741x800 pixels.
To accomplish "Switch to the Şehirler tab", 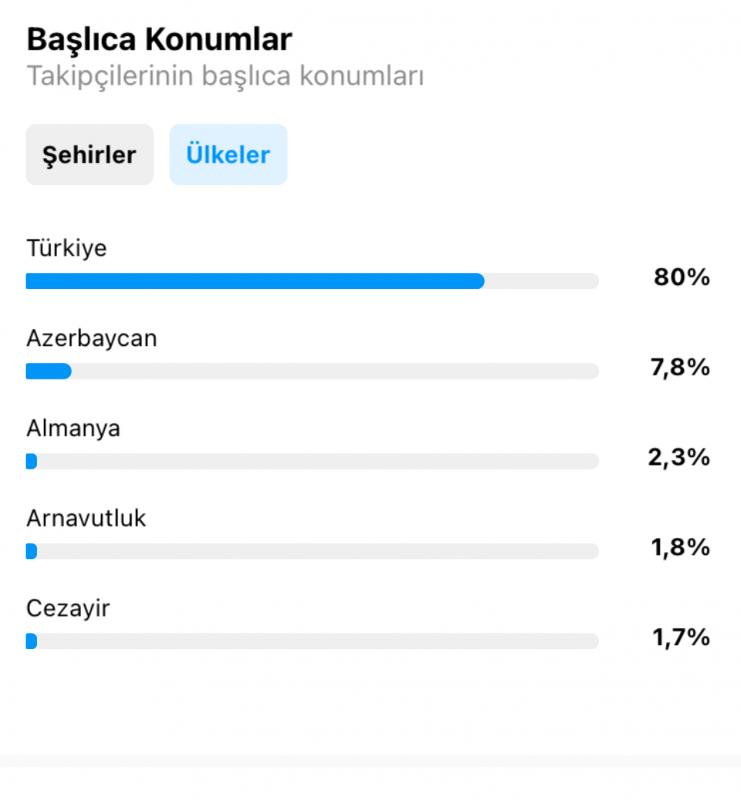I will click(90, 155).
